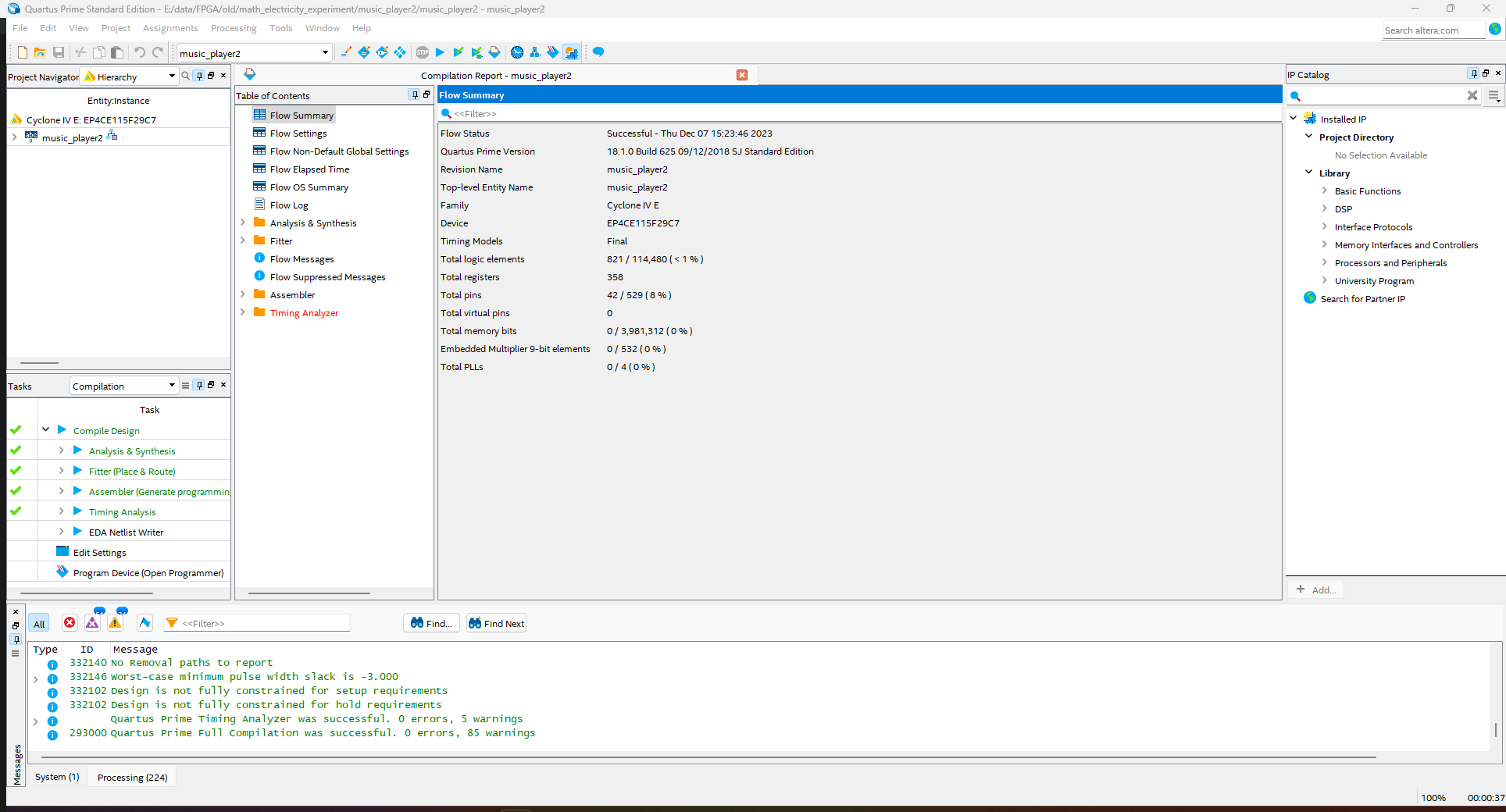Expand Basic Functions in IP Library
The width and height of the screenshot is (1506, 812).
point(1325,191)
